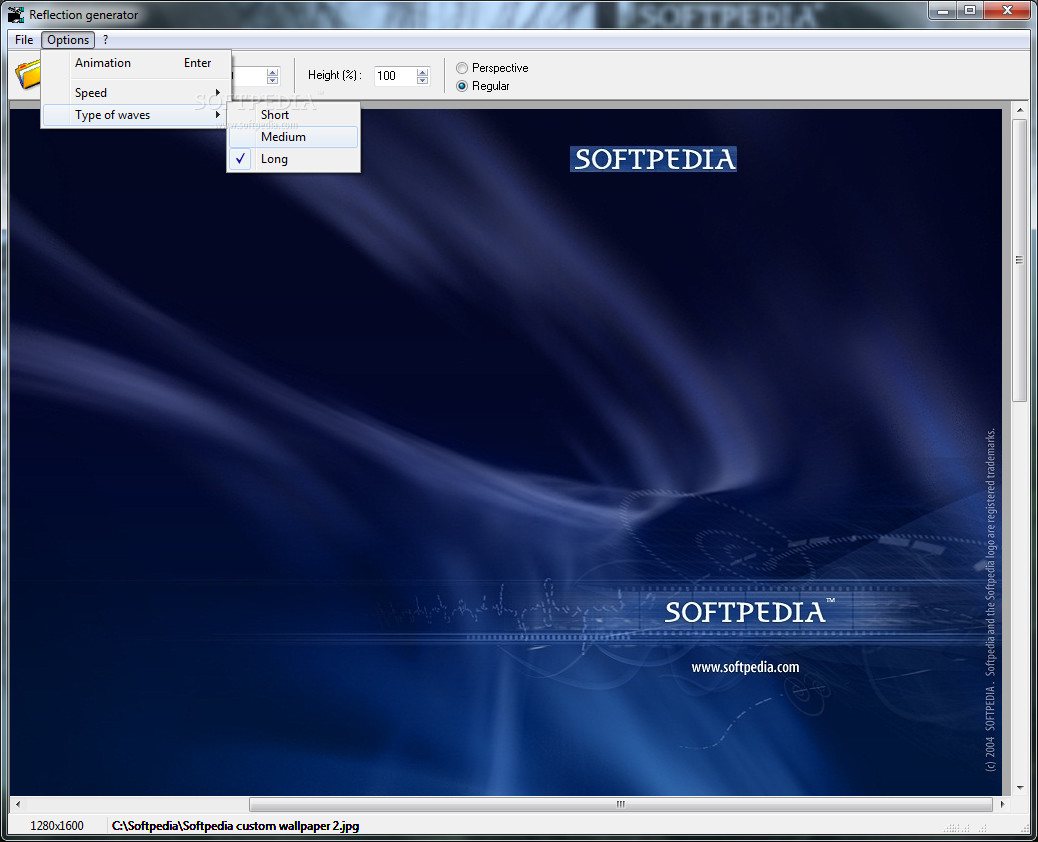This screenshot has height=842, width=1038.
Task: Expand the Speed submenu
Action: tap(136, 93)
